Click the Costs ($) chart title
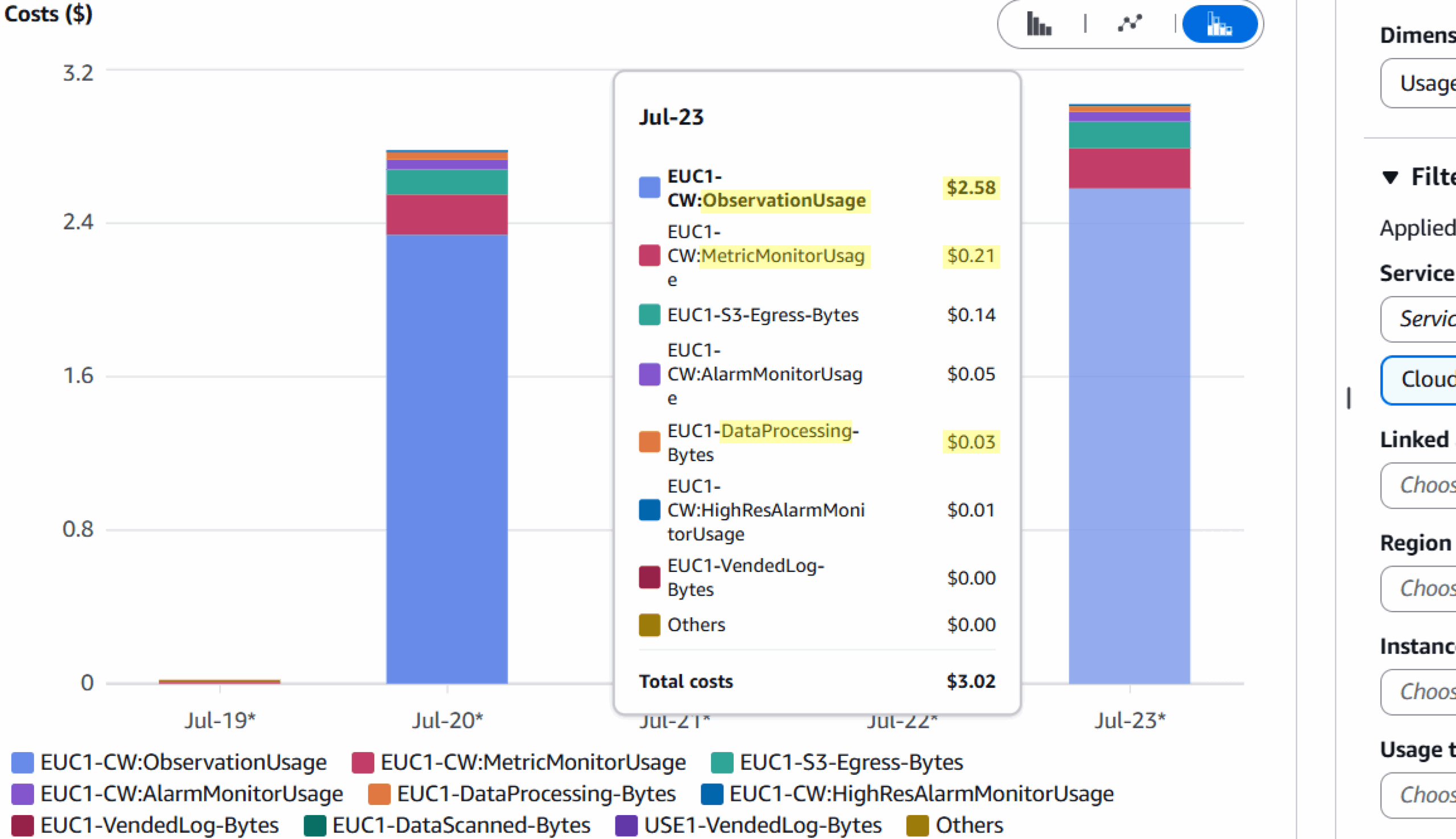The image size is (1456, 839). 48,14
